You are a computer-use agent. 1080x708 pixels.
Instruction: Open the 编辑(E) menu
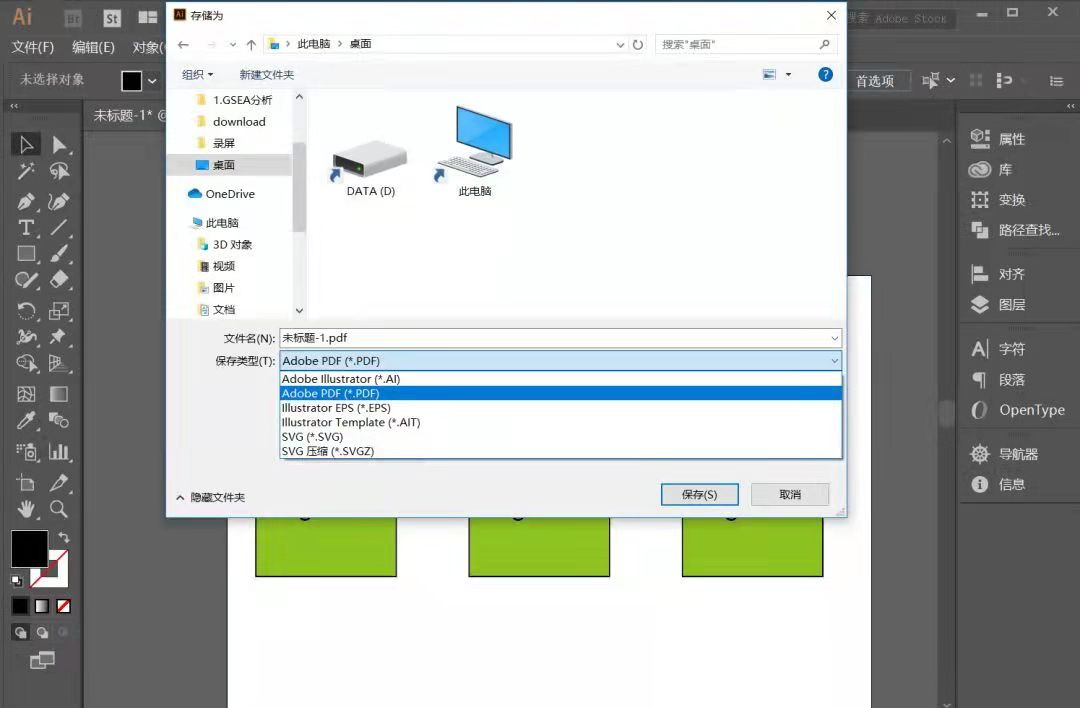pos(93,47)
